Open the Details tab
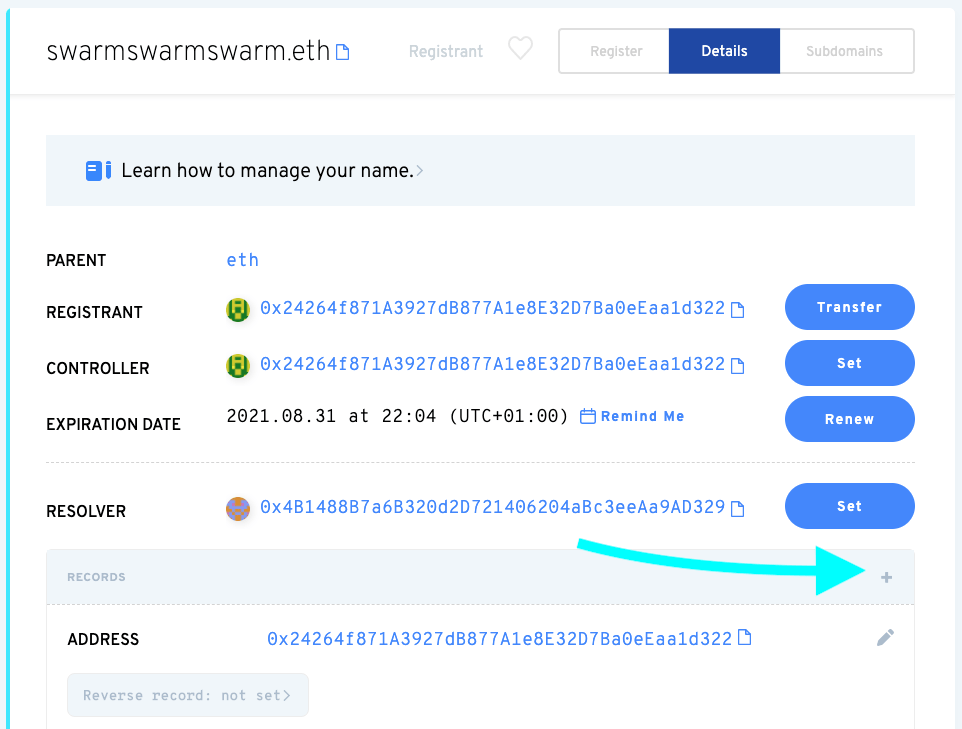The image size is (962, 729). pos(724,51)
